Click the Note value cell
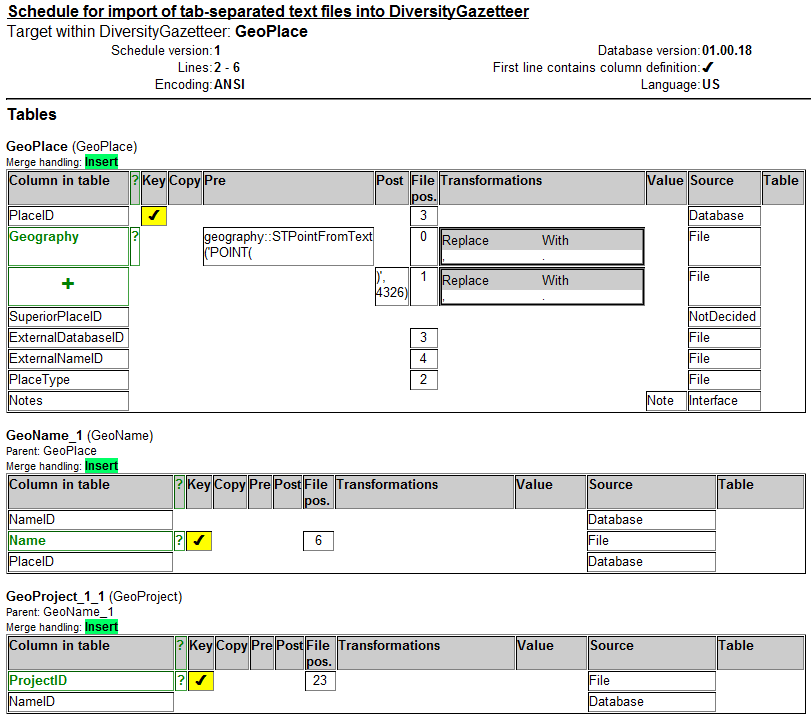 [x=666, y=401]
